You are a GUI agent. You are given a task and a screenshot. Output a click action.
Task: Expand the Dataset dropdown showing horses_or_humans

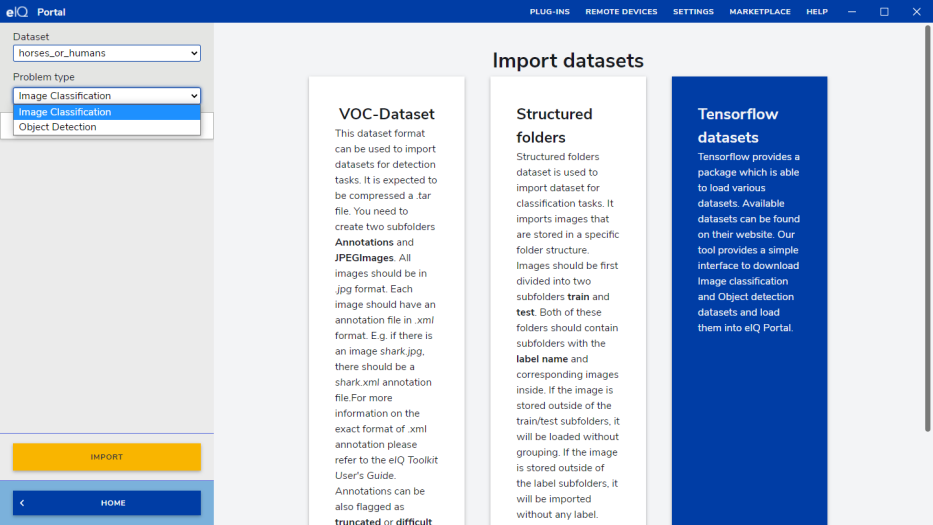pyautogui.click(x=107, y=53)
